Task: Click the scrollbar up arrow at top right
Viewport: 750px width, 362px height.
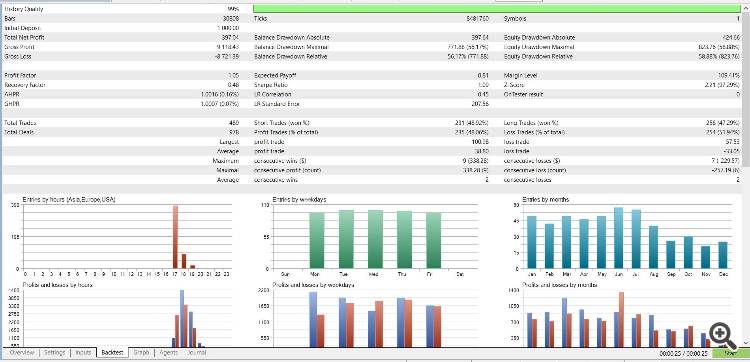Action: (x=746, y=9)
